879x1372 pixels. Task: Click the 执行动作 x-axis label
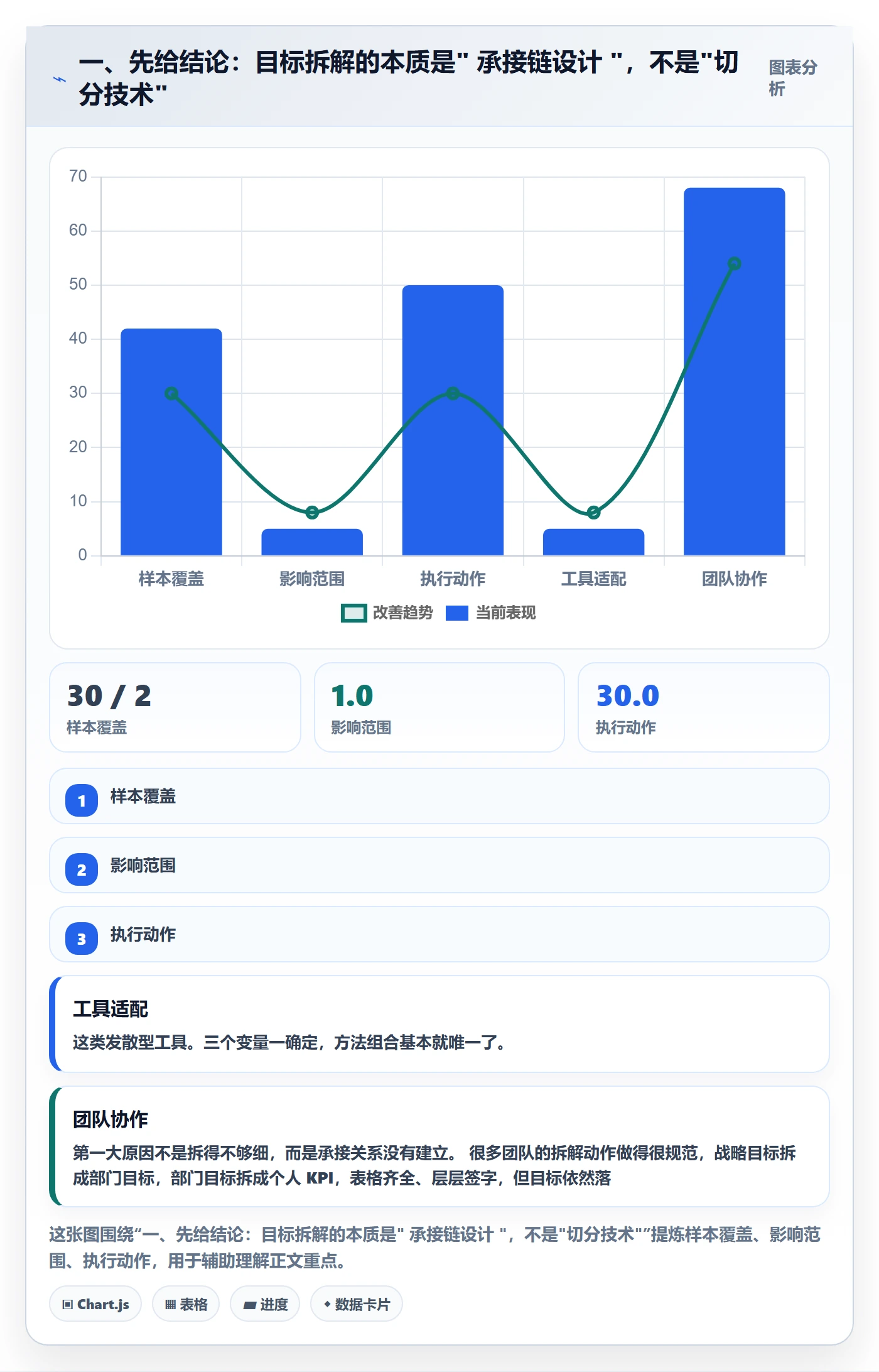[453, 579]
